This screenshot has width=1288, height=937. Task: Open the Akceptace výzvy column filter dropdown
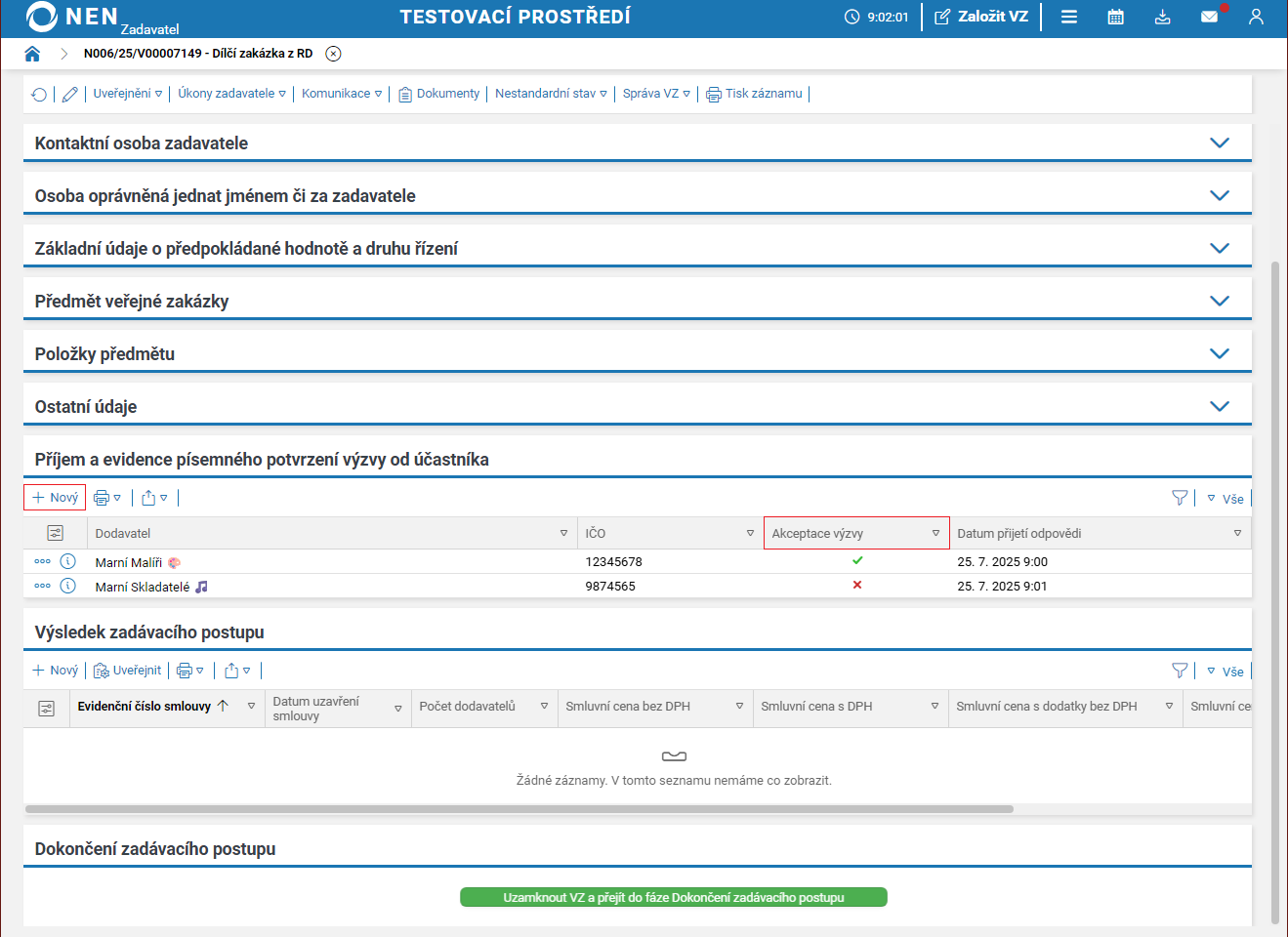coord(935,533)
